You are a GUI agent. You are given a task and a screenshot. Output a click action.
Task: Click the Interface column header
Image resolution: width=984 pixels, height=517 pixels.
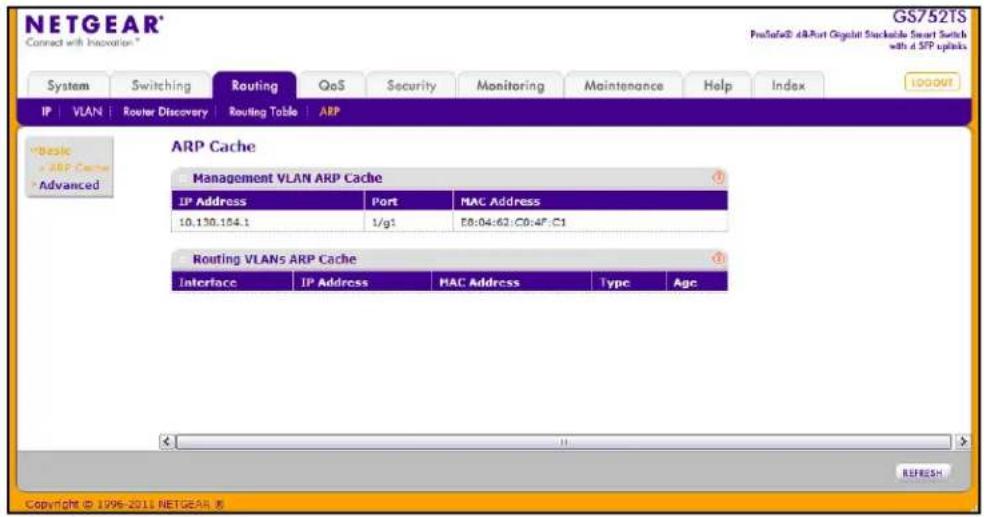[x=232, y=282]
